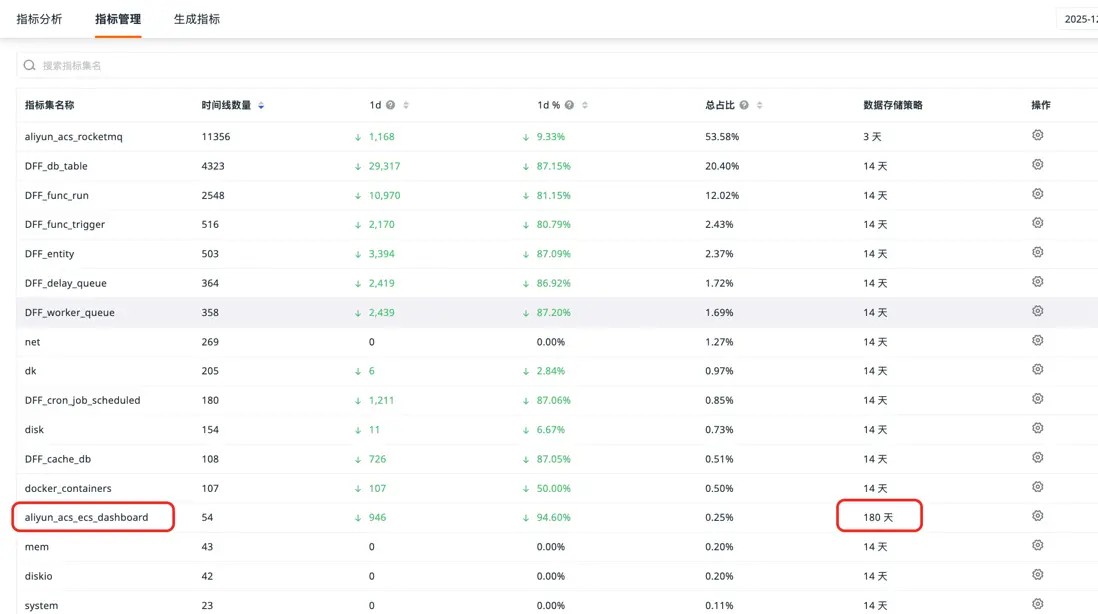Show help tooltip icon beside 1d column

coord(390,105)
